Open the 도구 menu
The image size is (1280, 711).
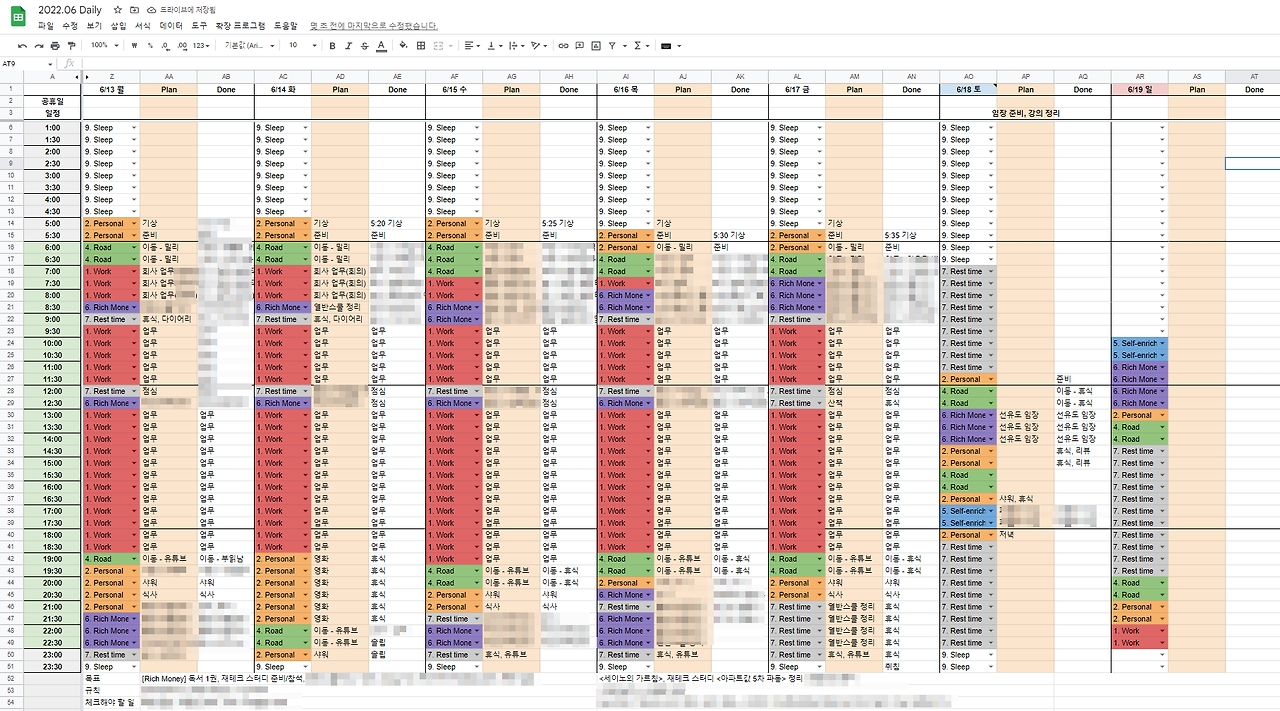click(199, 25)
